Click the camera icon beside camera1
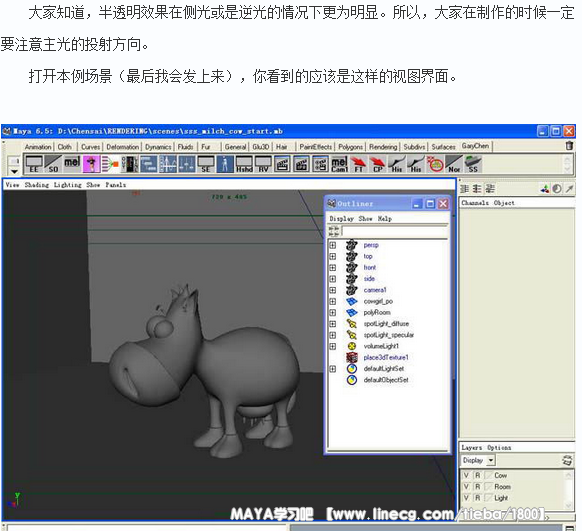Viewport: 582px width, 531px height. click(351, 290)
